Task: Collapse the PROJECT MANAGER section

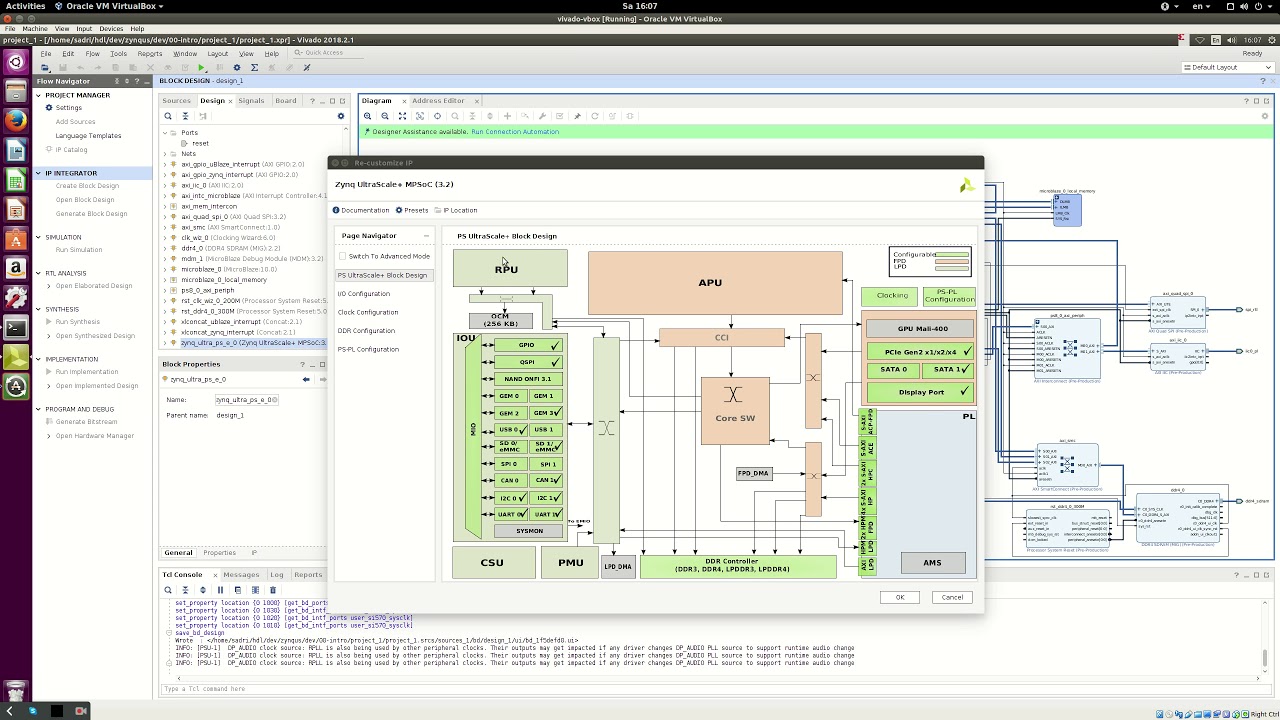Action: tap(39, 95)
